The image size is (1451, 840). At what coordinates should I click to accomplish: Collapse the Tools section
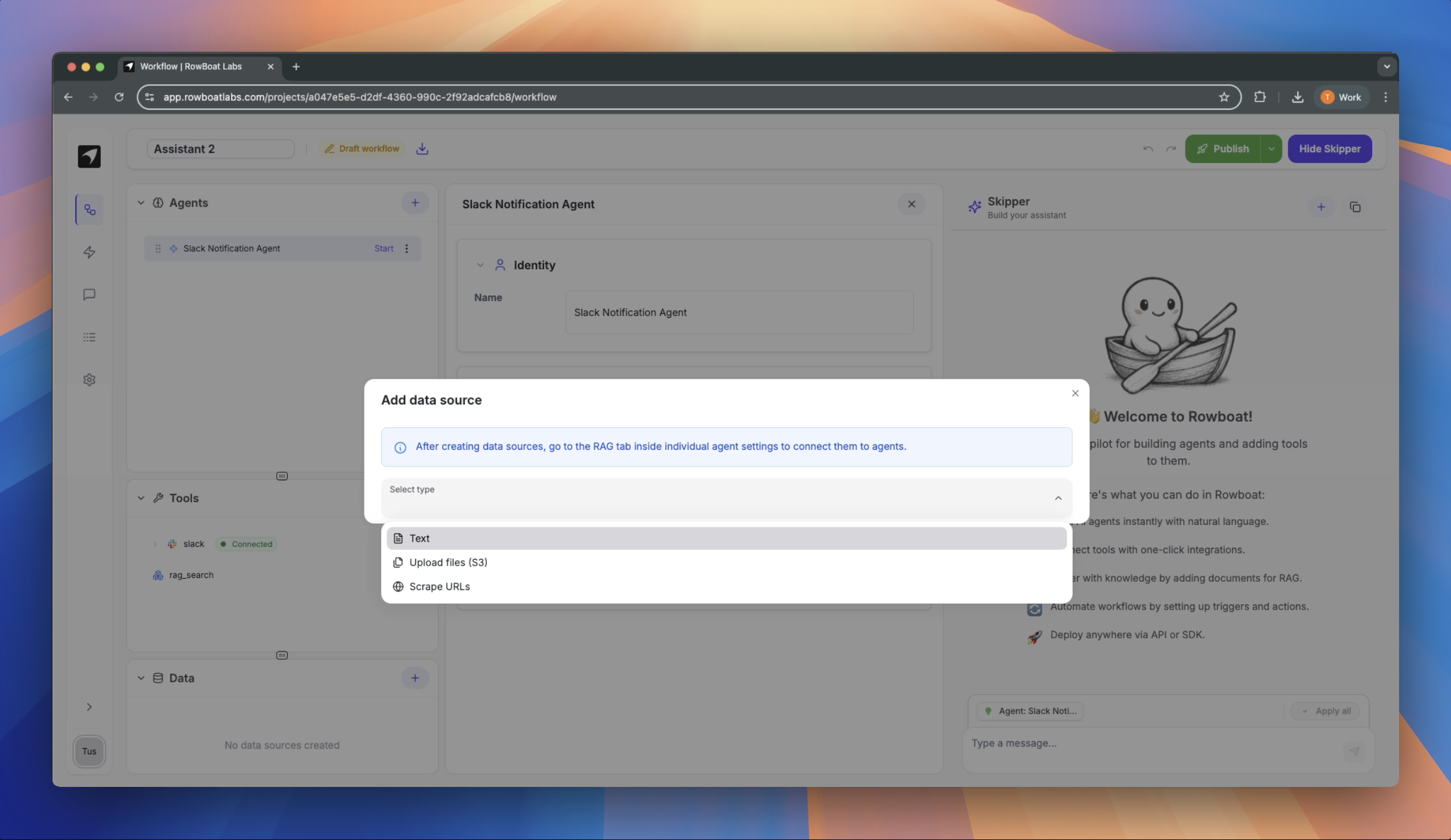click(141, 498)
